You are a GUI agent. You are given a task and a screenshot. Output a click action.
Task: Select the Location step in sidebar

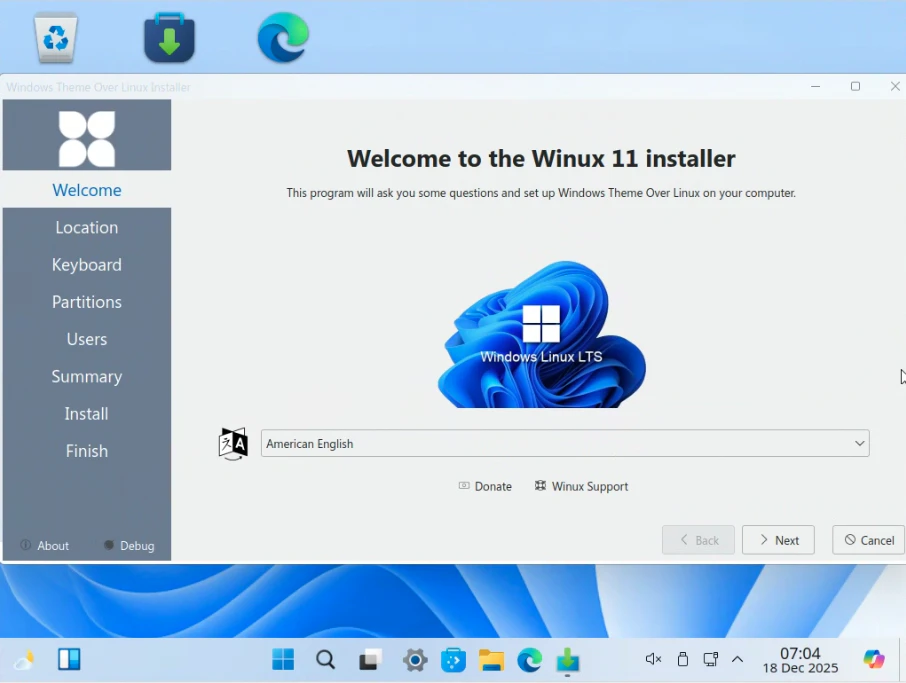tap(87, 228)
